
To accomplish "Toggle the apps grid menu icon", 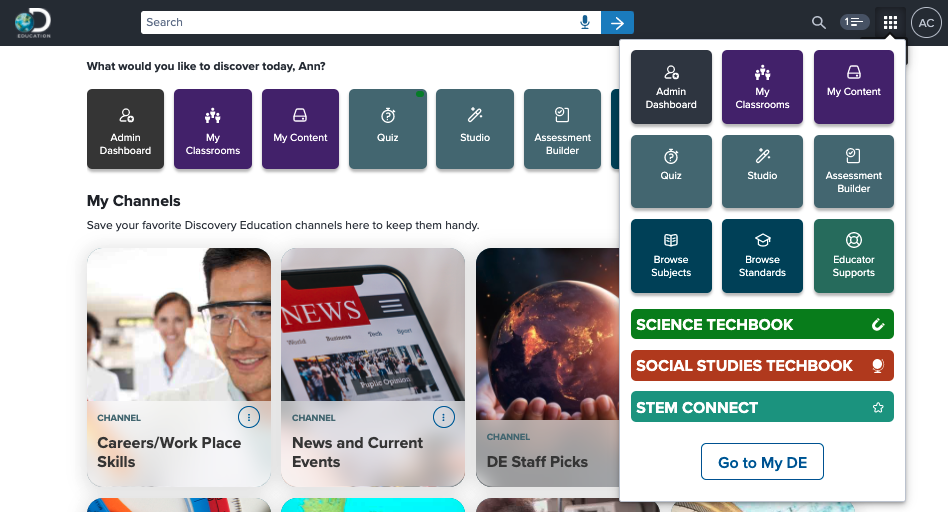I will [890, 23].
